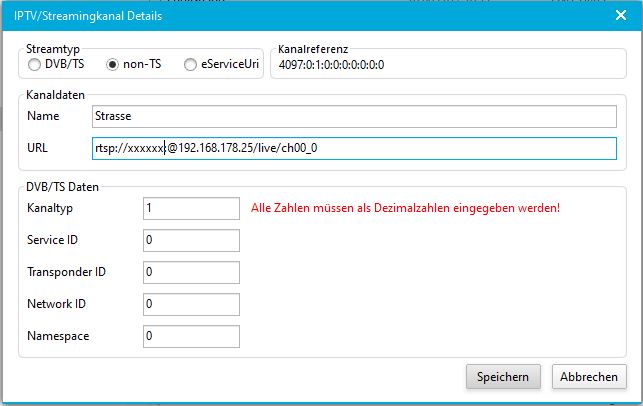The image size is (643, 406).
Task: Click into the Name field containing Strasse
Action: 354,117
